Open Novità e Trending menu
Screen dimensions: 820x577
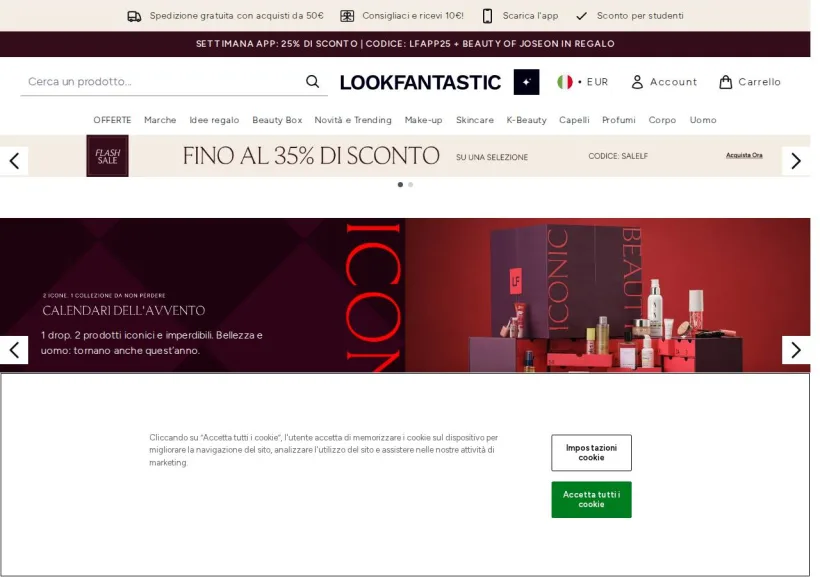[353, 120]
